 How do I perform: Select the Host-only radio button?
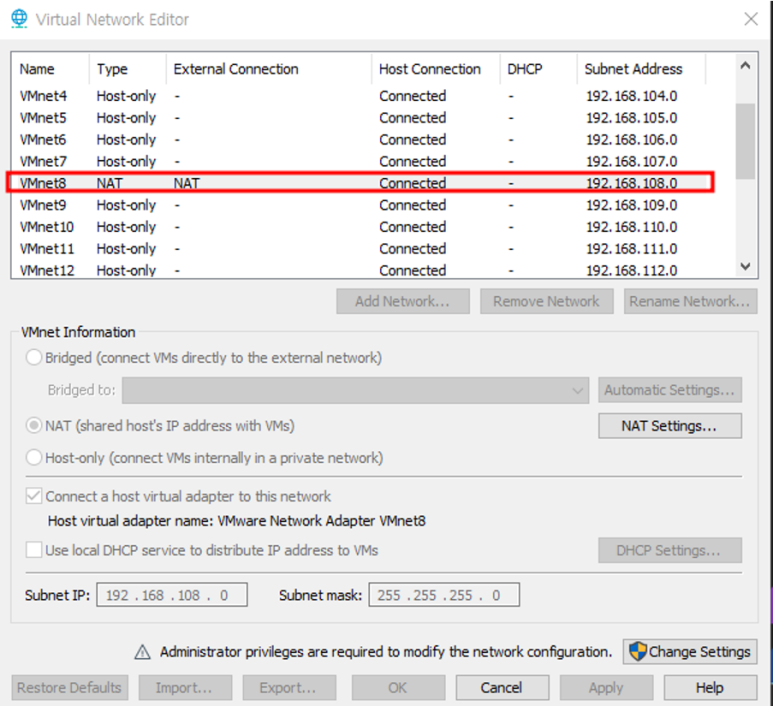[x=35, y=458]
